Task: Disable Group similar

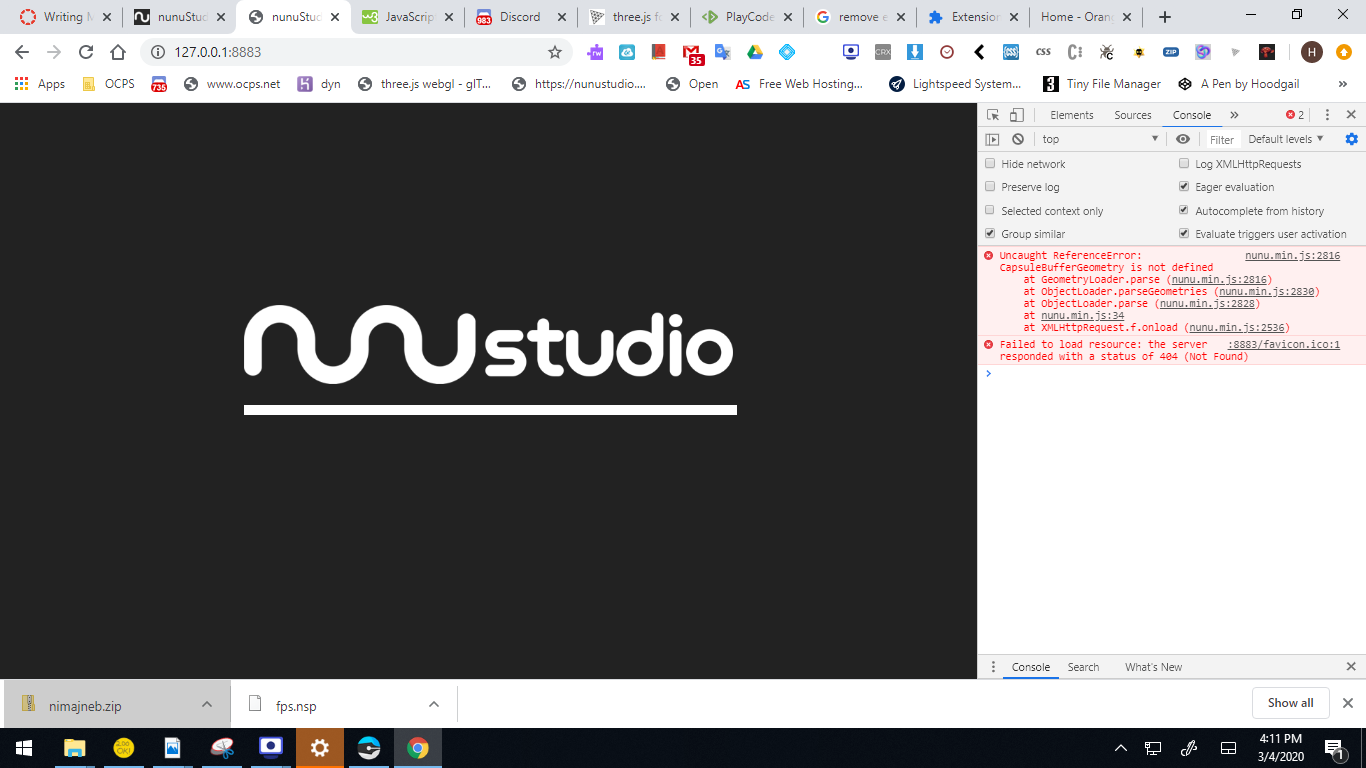Action: [990, 233]
